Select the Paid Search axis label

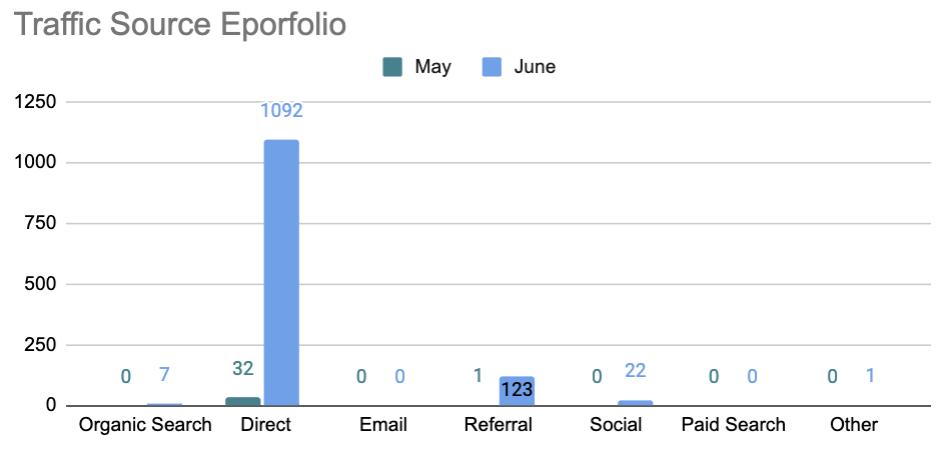coord(733,425)
